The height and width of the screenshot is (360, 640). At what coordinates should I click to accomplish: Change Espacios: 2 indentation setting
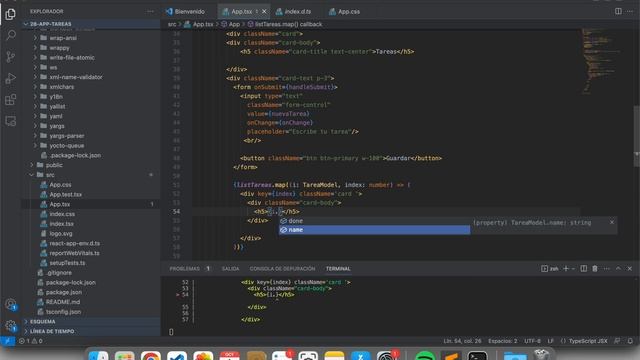pyautogui.click(x=502, y=341)
